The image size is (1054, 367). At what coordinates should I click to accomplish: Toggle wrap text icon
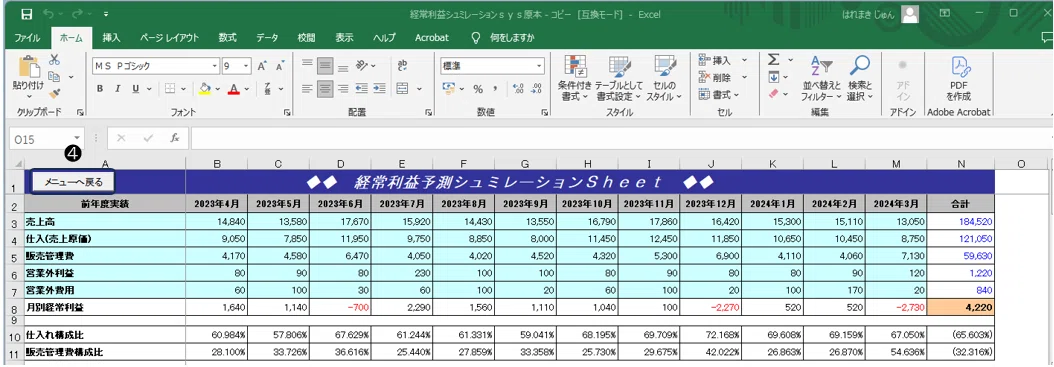403,66
